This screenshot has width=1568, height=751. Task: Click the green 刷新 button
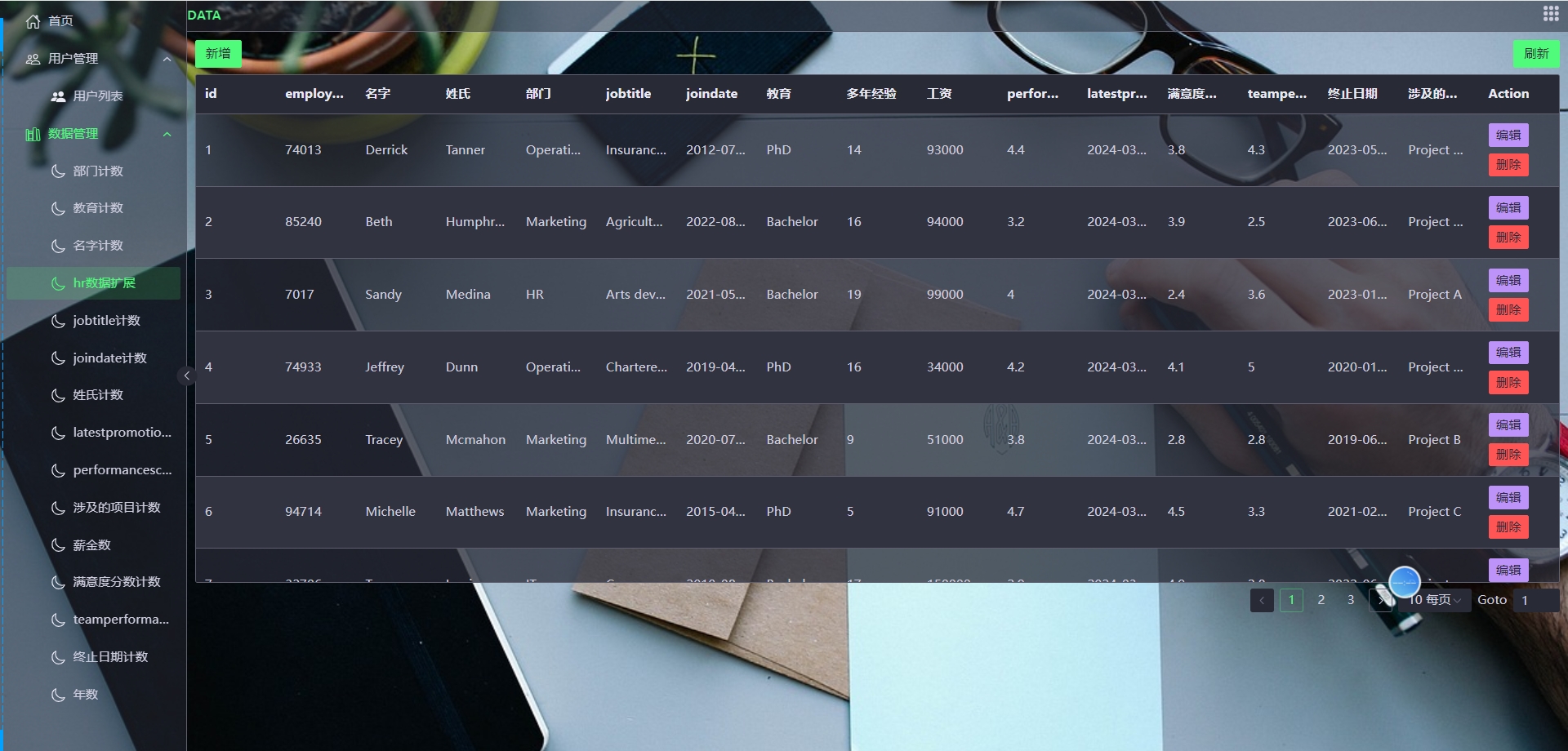tap(1536, 54)
